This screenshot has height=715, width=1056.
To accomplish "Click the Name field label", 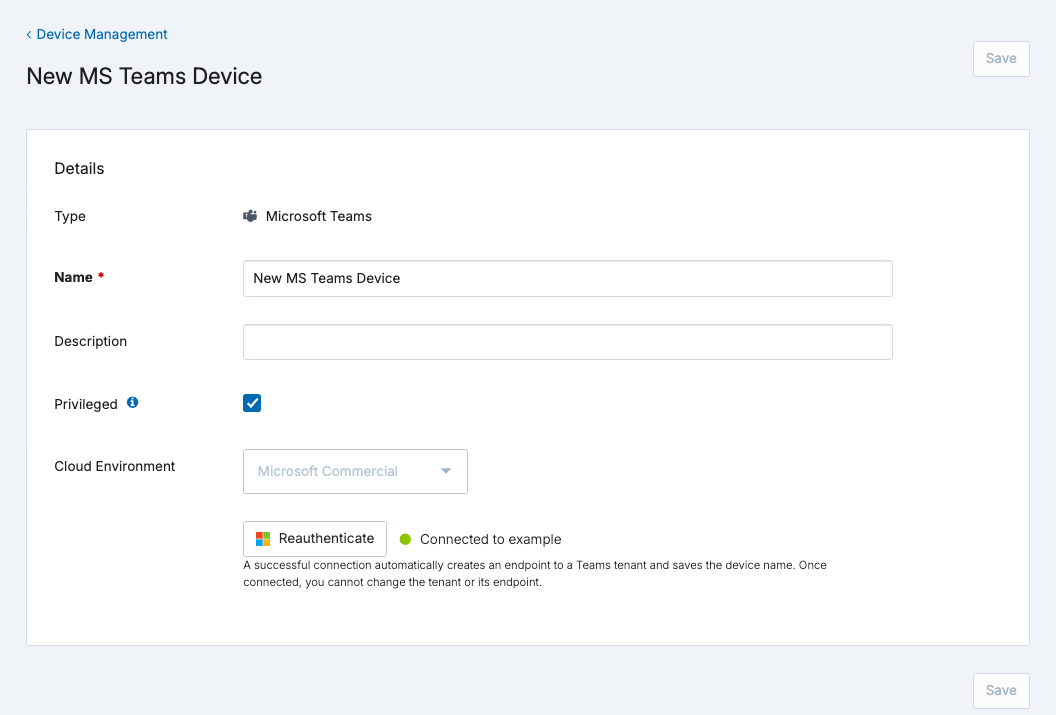I will 73,277.
